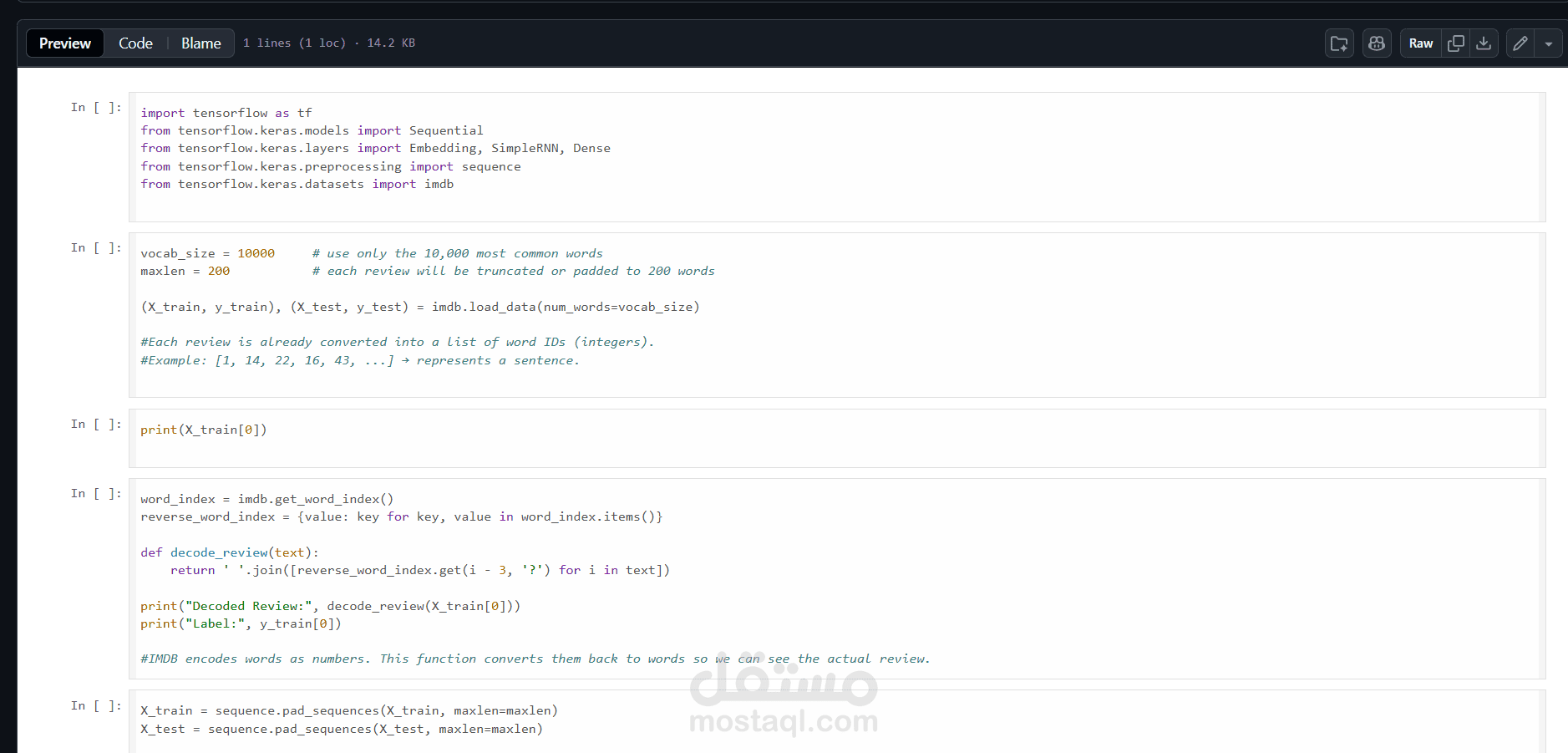This screenshot has height=753, width=1568.
Task: Click the line importing sequence from preprocessing
Action: click(331, 166)
